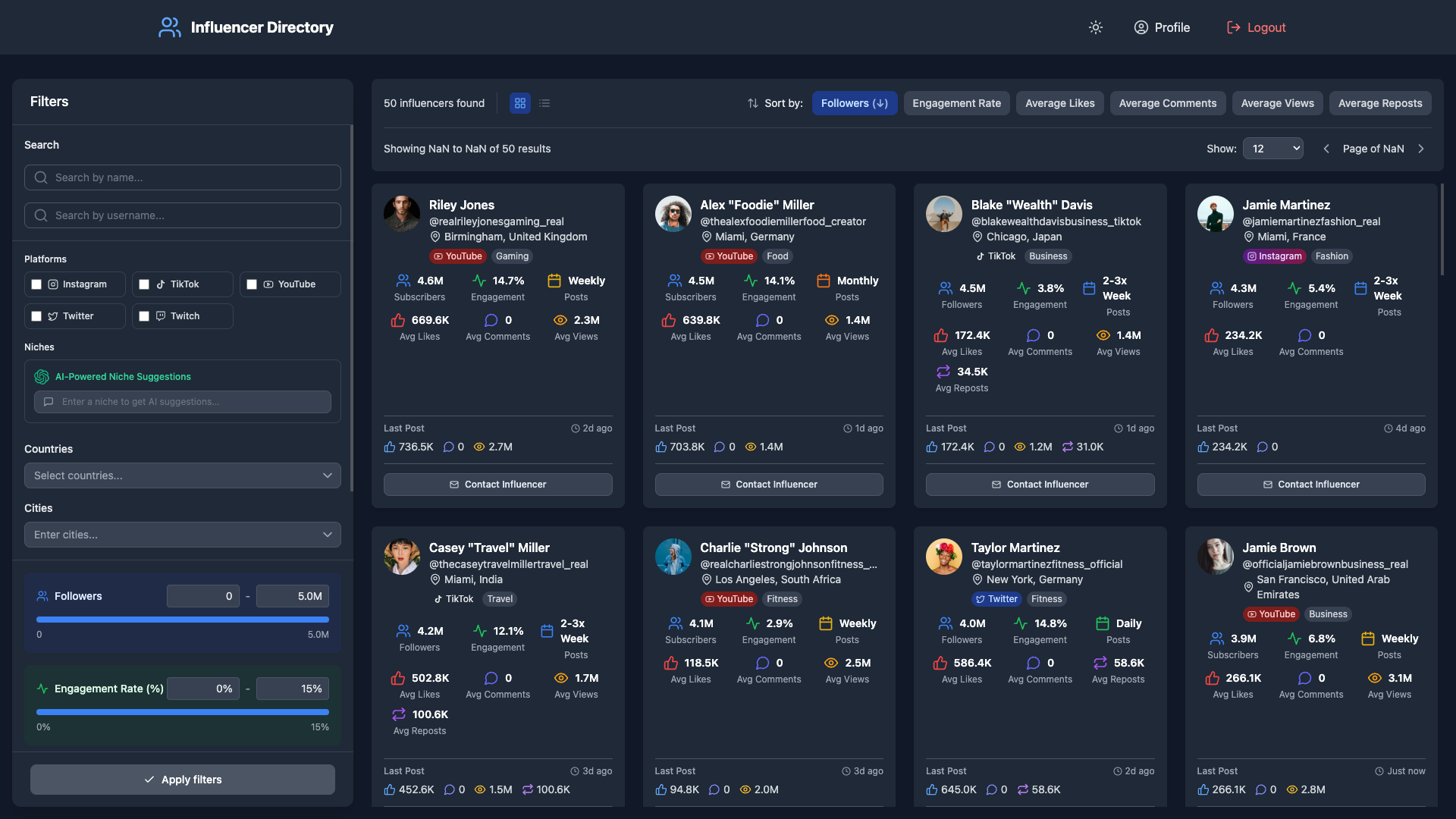
Task: Switch sorting to Engagement Rate
Action: click(956, 103)
